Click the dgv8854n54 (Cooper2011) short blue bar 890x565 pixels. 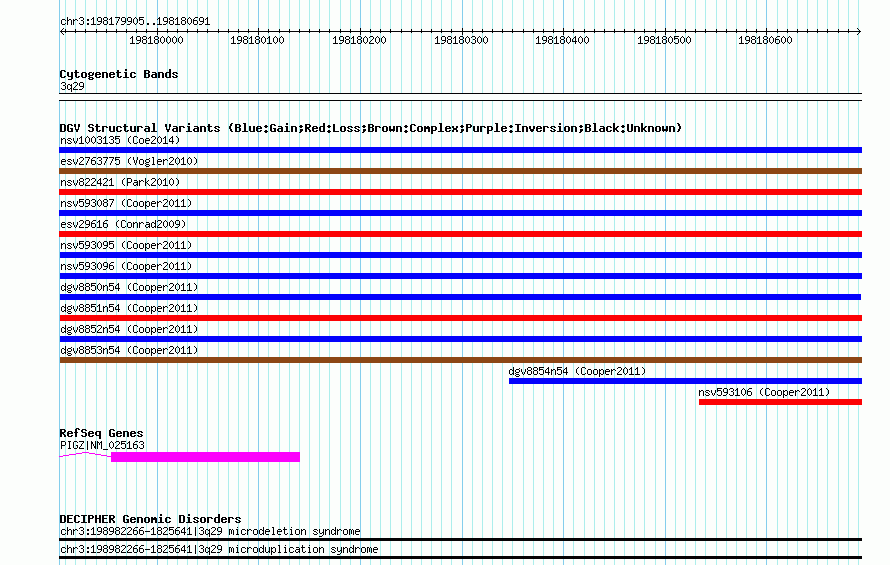coord(685,381)
